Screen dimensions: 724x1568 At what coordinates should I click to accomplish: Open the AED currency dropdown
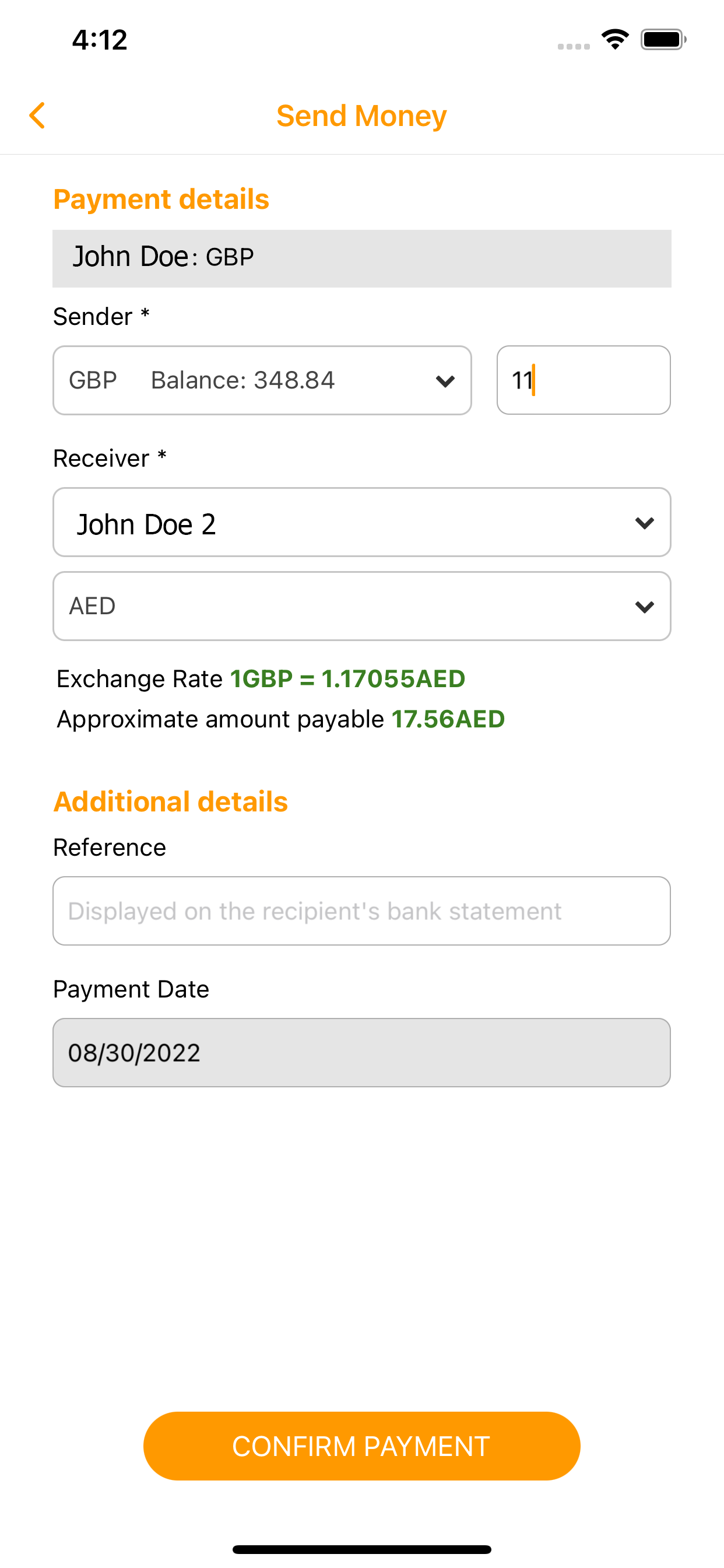[340, 606]
